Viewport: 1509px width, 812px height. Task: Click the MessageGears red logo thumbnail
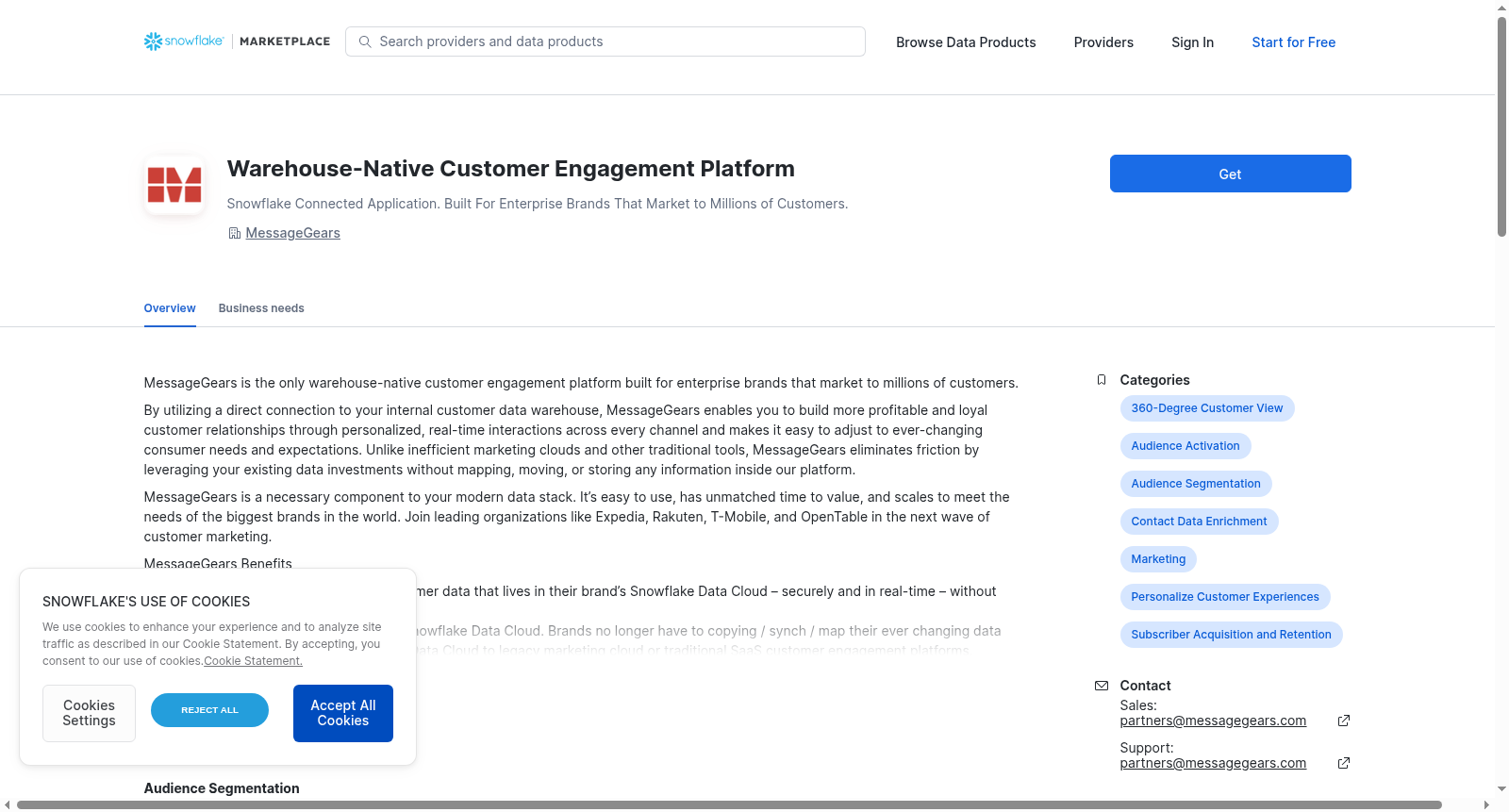tap(174, 185)
